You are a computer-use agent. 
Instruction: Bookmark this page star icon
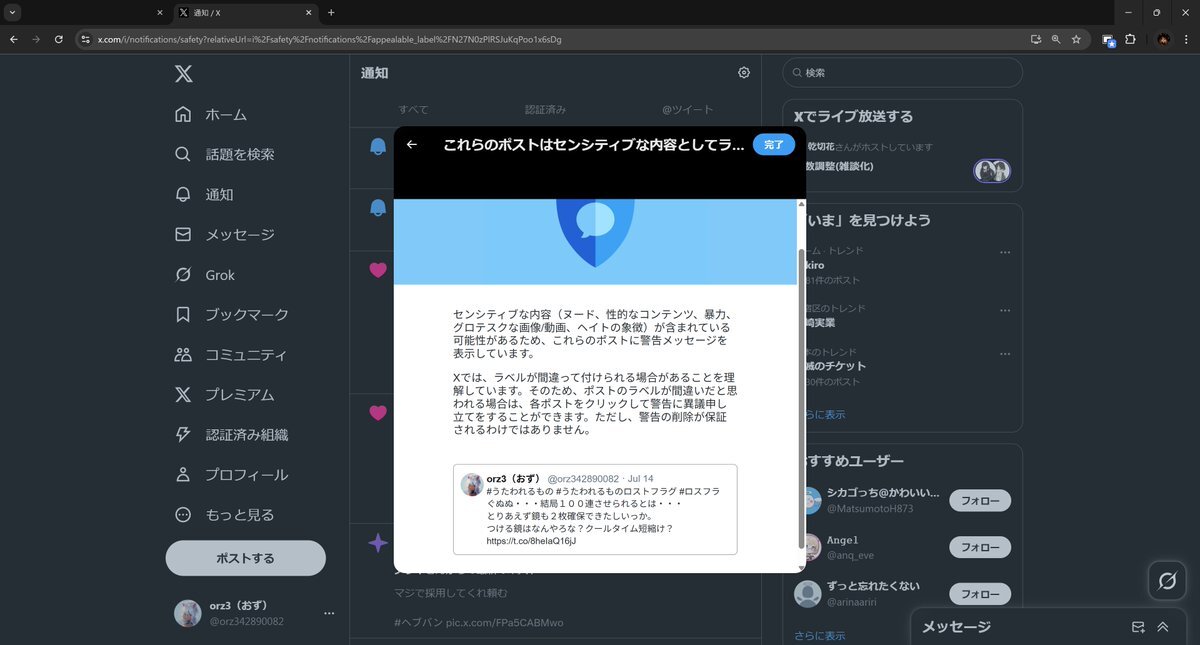(x=1076, y=39)
